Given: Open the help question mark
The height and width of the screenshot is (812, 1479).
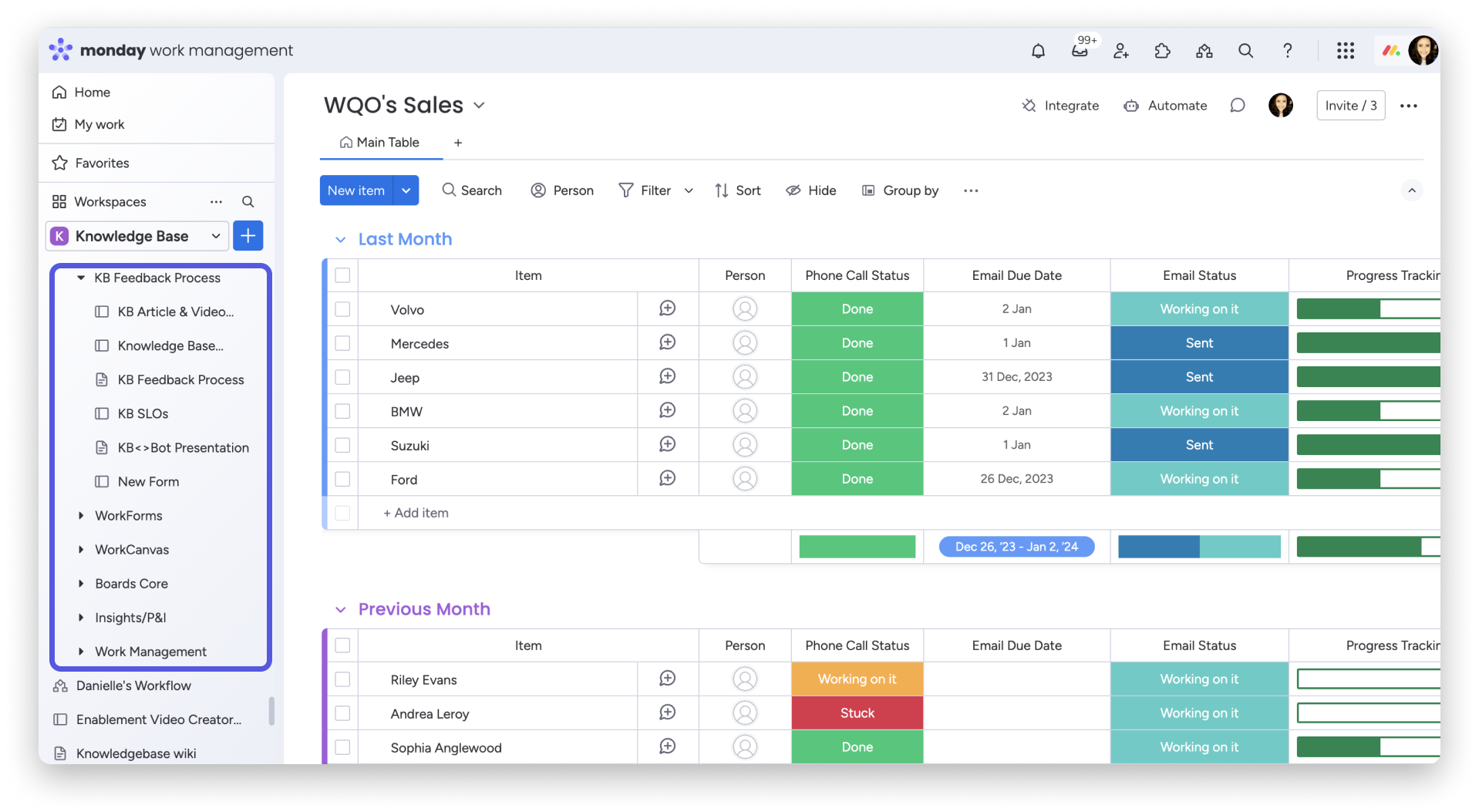Looking at the screenshot, I should (x=1287, y=51).
